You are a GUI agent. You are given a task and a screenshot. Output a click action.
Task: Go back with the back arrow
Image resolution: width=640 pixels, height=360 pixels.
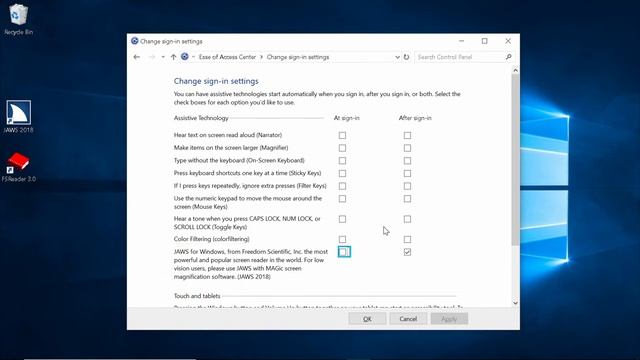(137, 57)
